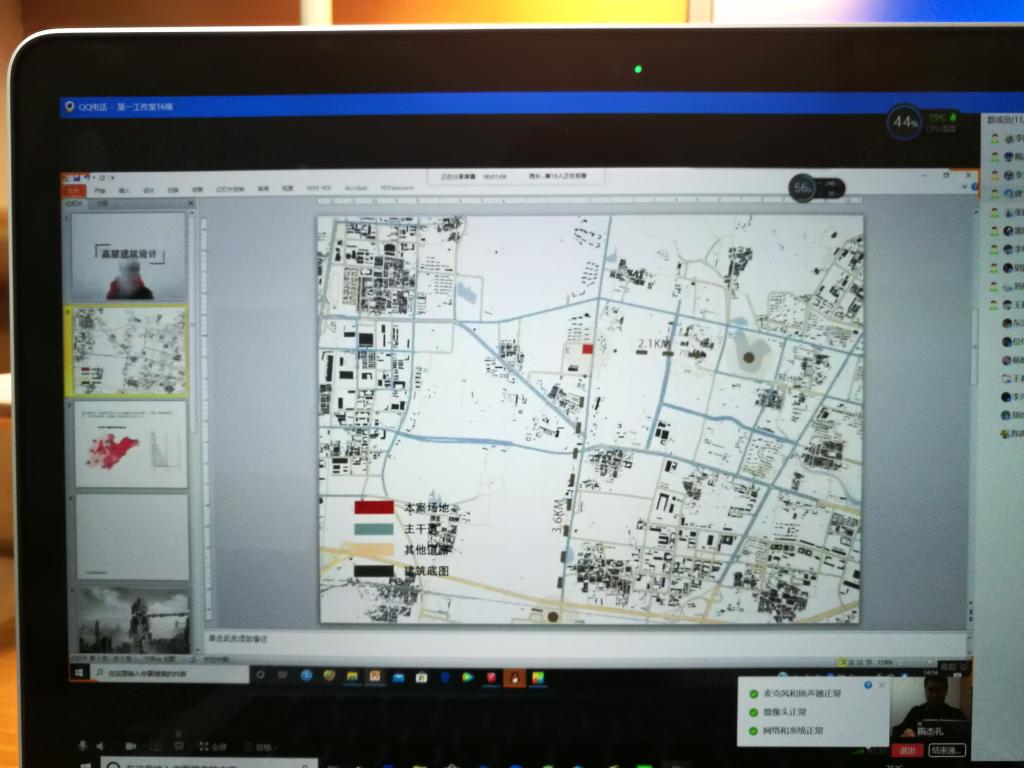Click the Windows Start button on shared taskbar
This screenshot has width=1024, height=768.
pyautogui.click(x=78, y=675)
